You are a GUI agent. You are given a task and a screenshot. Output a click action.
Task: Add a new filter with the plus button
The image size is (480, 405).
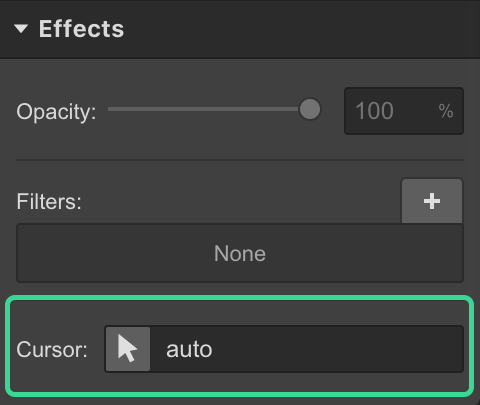coord(432,201)
